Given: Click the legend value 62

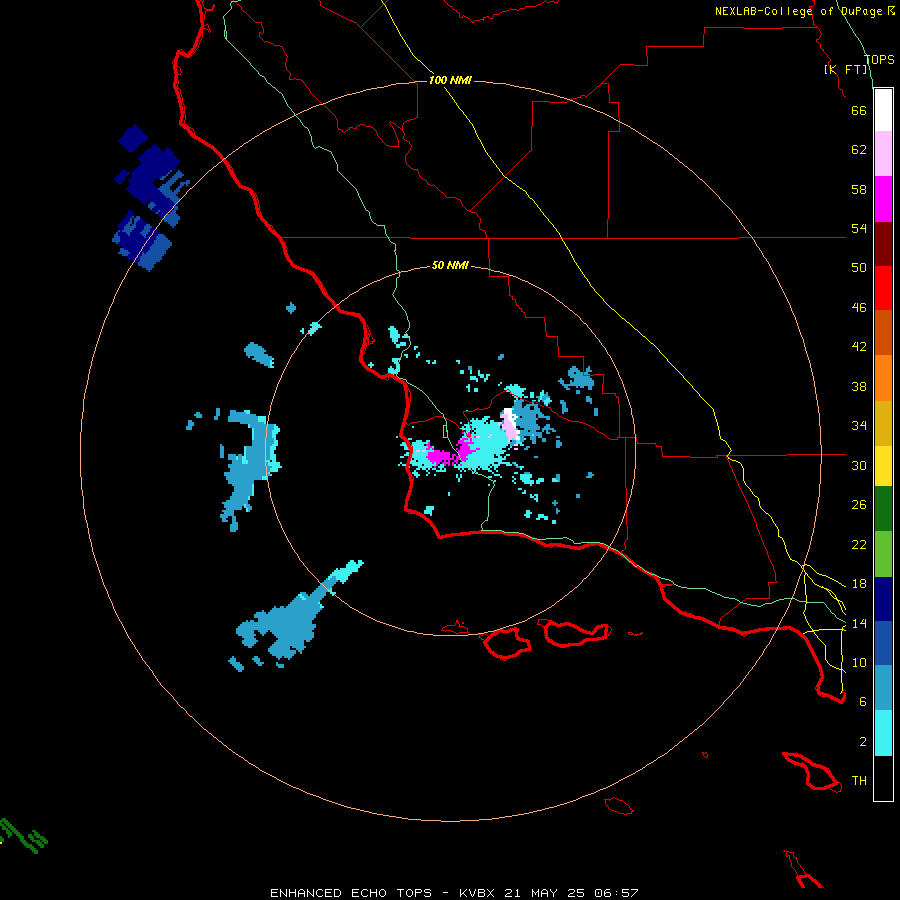Looking at the screenshot, I should coord(859,150).
